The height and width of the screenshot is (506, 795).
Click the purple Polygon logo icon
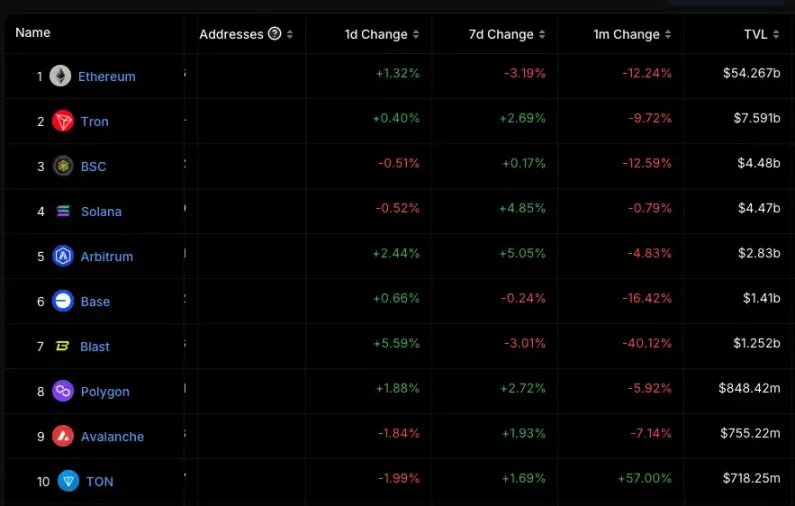(63, 391)
